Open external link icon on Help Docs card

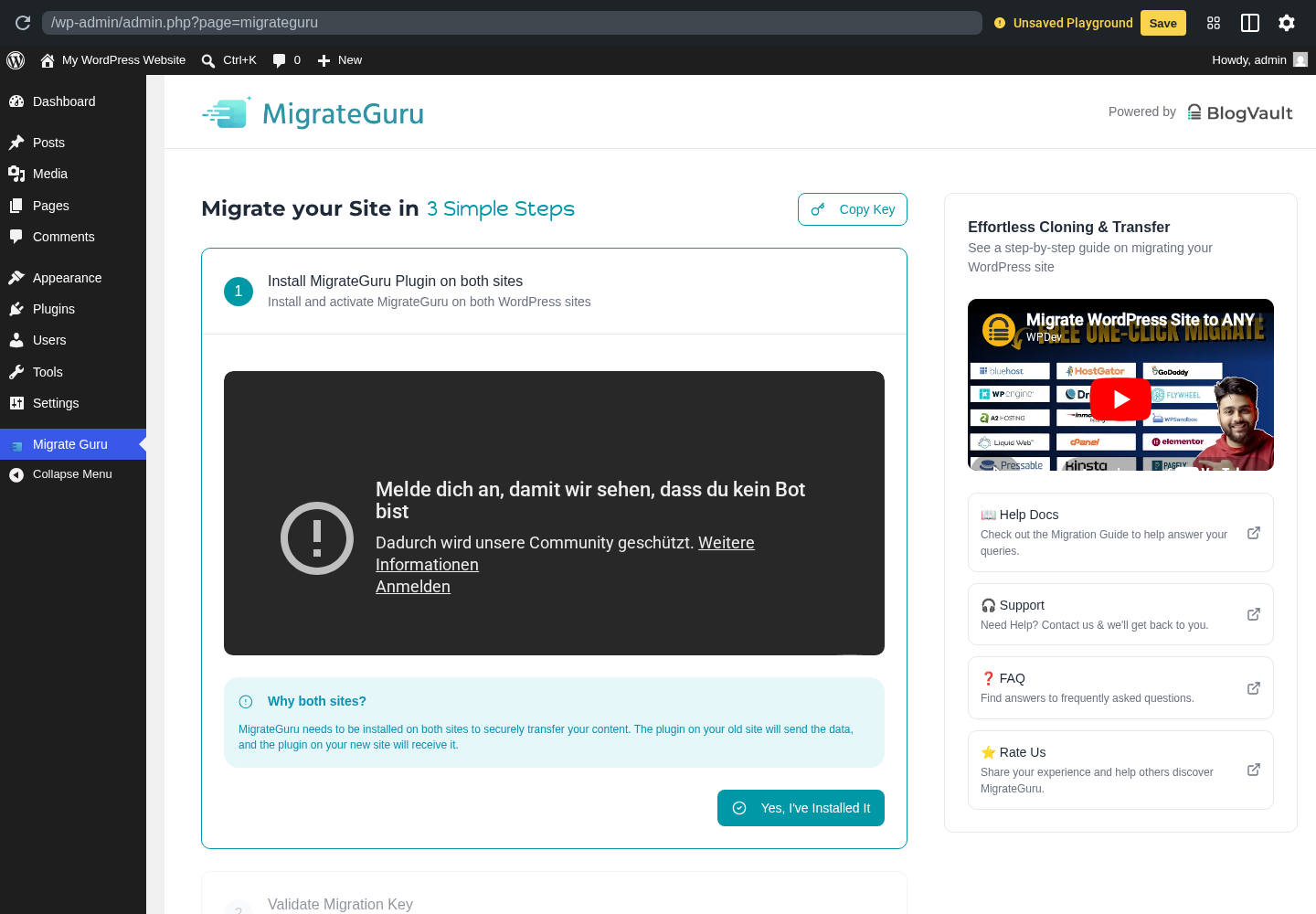pos(1254,533)
